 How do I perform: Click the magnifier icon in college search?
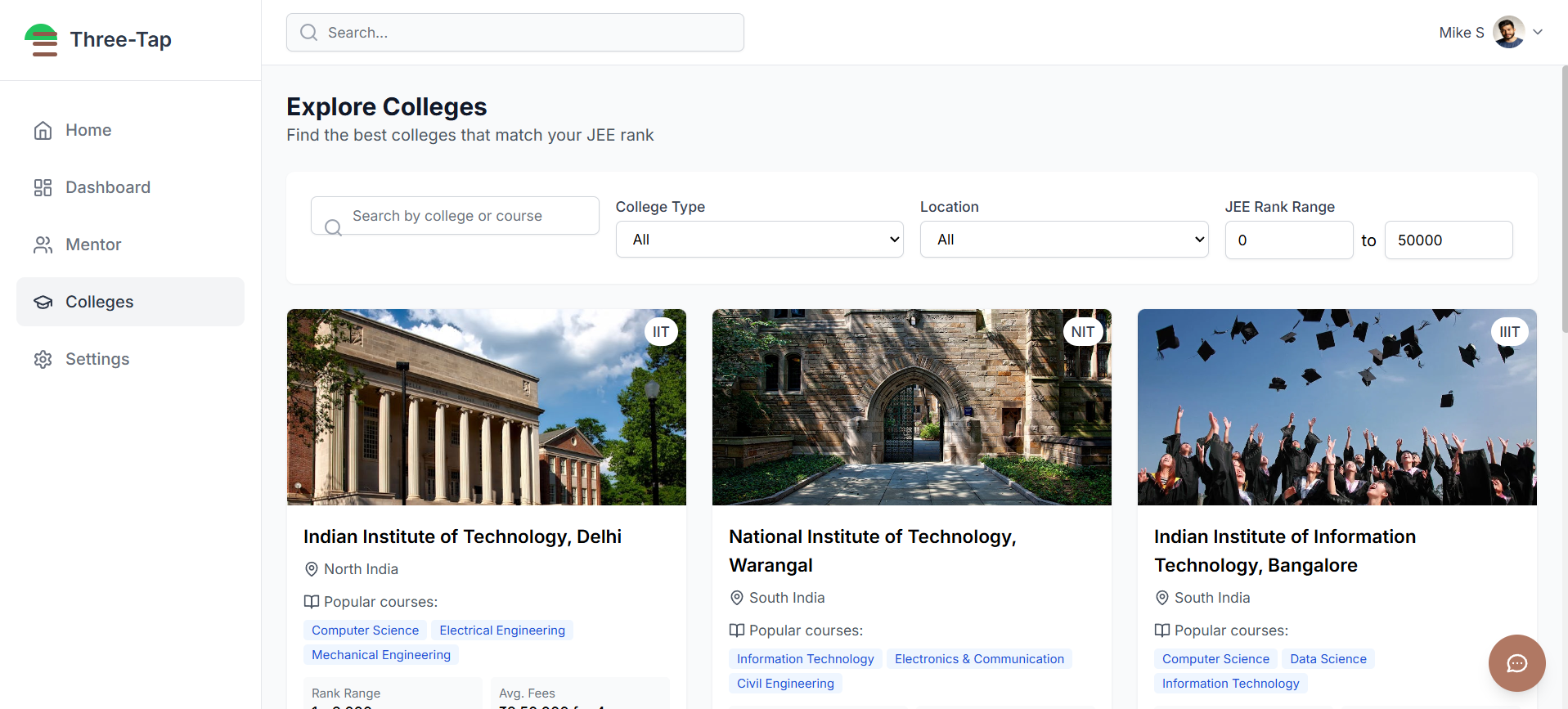(x=333, y=227)
